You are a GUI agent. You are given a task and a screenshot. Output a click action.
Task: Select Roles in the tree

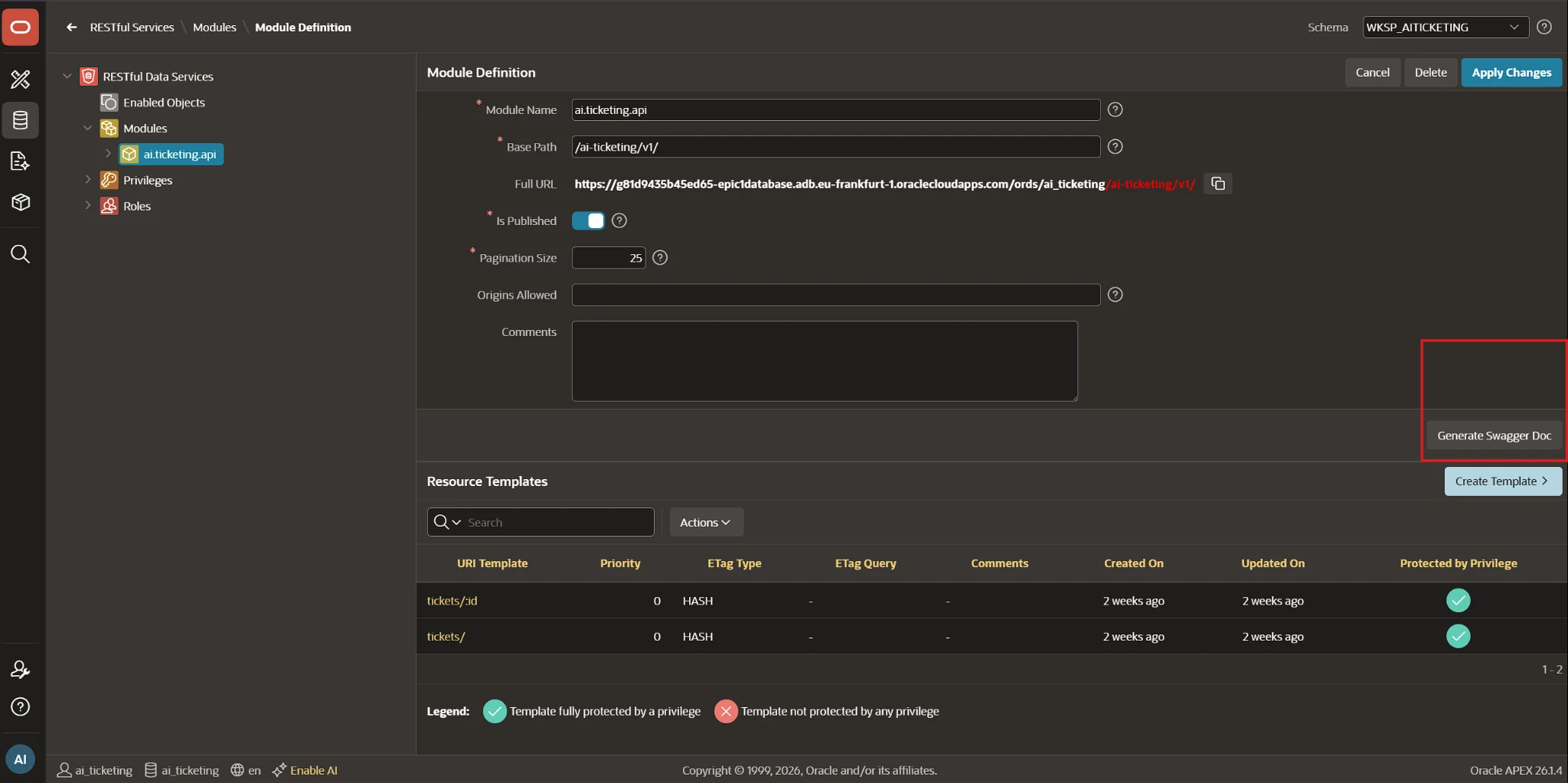pos(137,206)
